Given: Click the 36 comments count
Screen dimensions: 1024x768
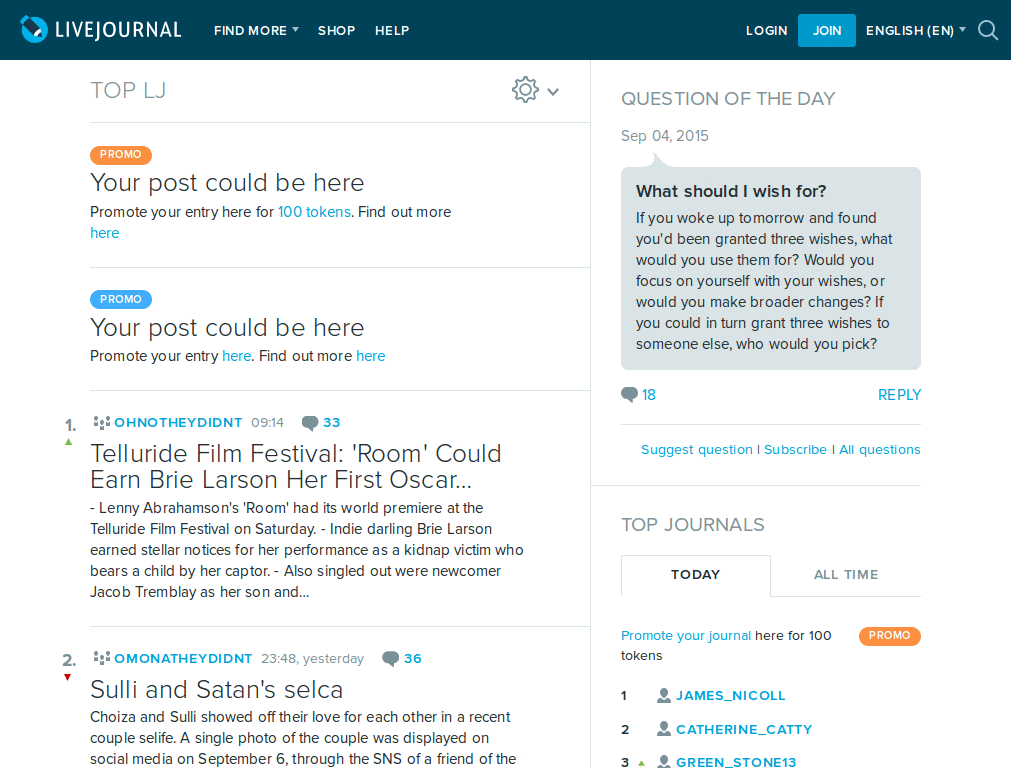Looking at the screenshot, I should [x=413, y=658].
